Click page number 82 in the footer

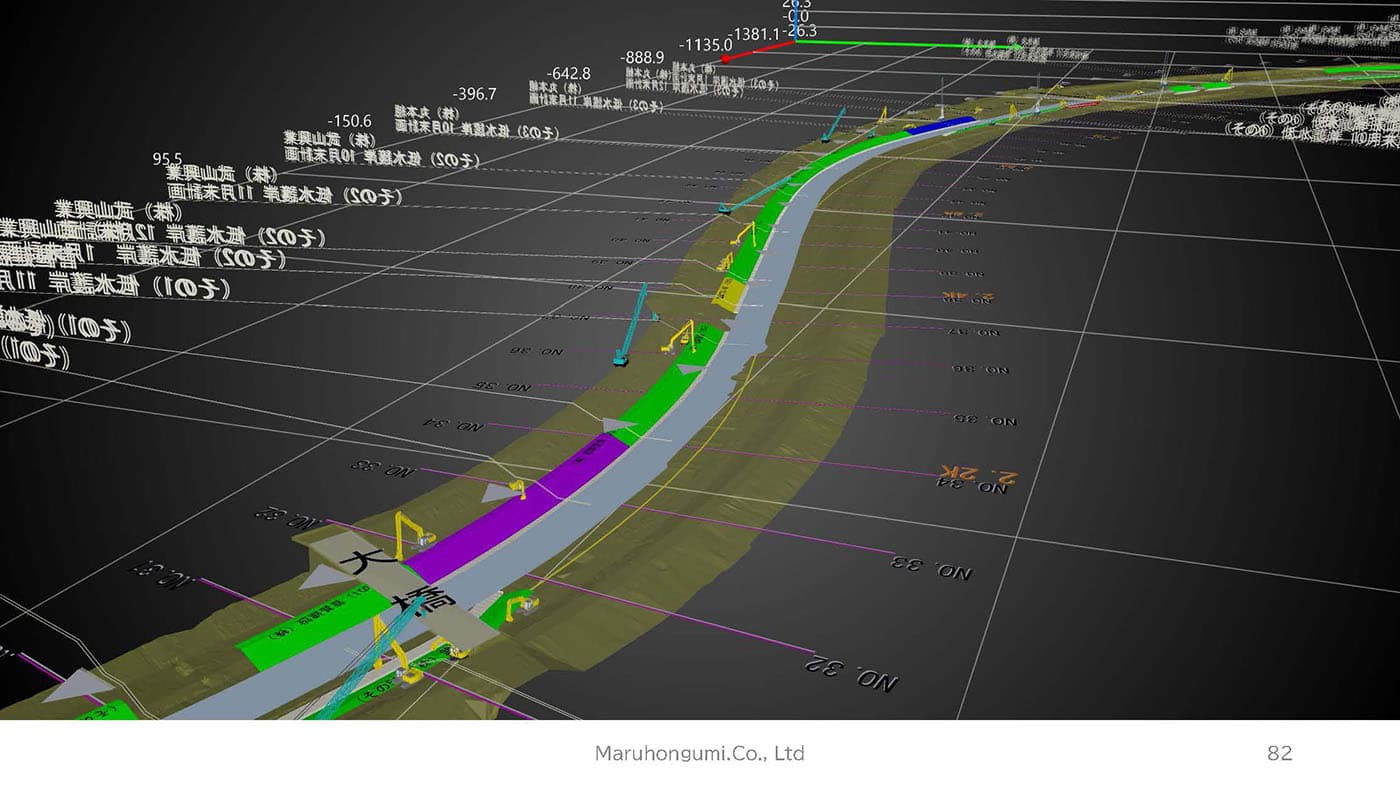click(x=1280, y=753)
